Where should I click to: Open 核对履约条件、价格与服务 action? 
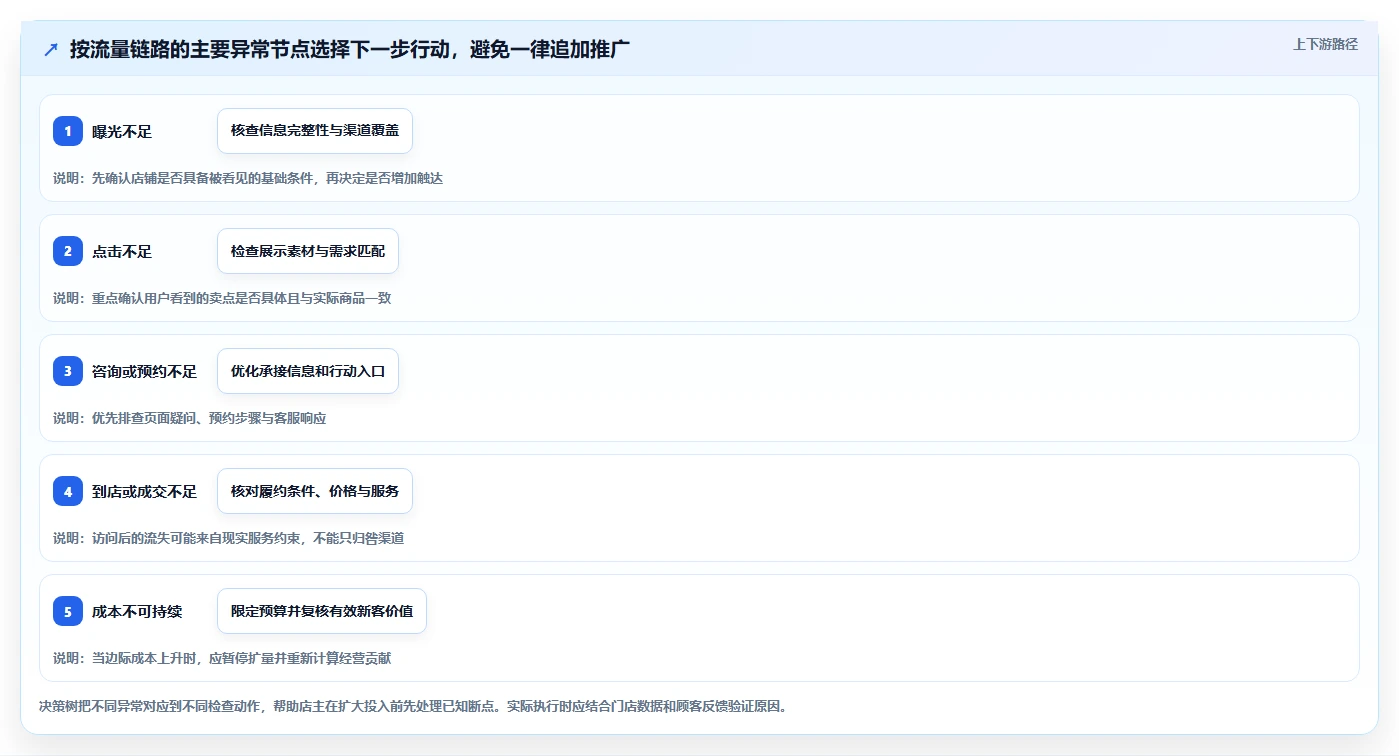pyautogui.click(x=315, y=491)
